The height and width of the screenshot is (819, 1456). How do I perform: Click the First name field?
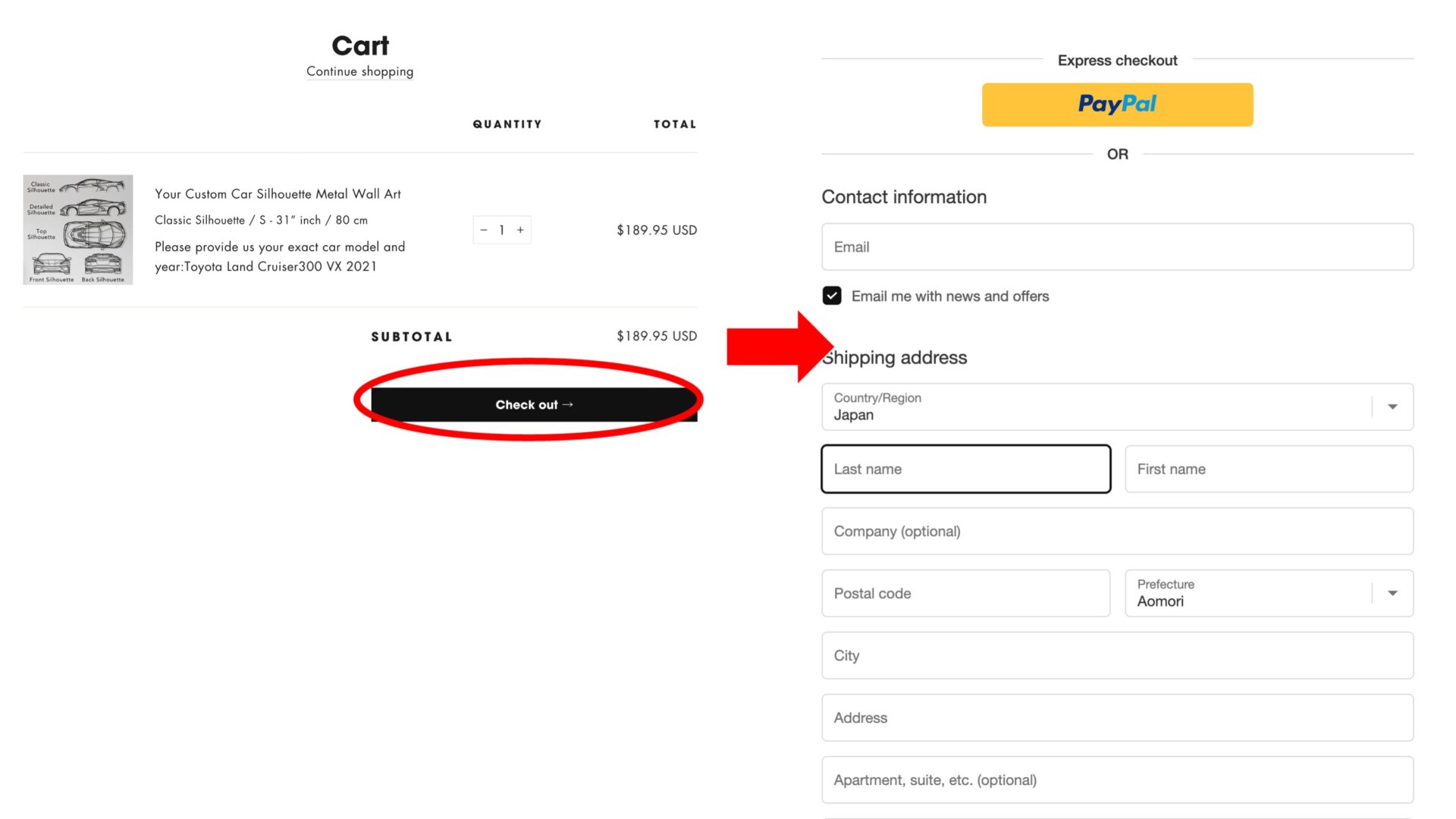(x=1269, y=469)
